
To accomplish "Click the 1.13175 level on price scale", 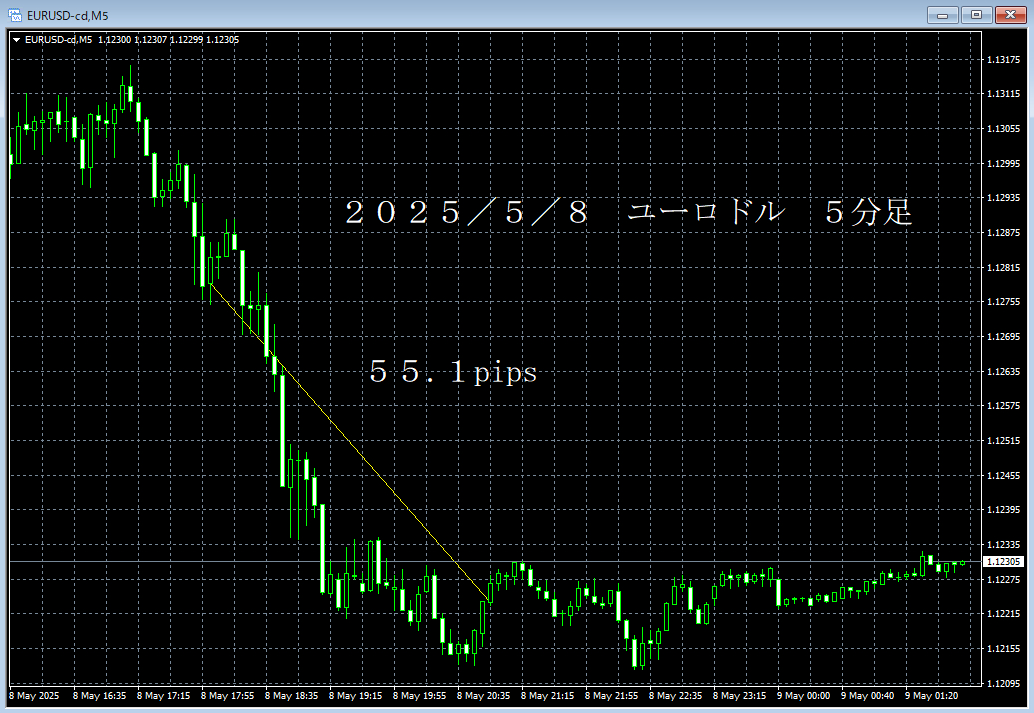I will 1003,60.
